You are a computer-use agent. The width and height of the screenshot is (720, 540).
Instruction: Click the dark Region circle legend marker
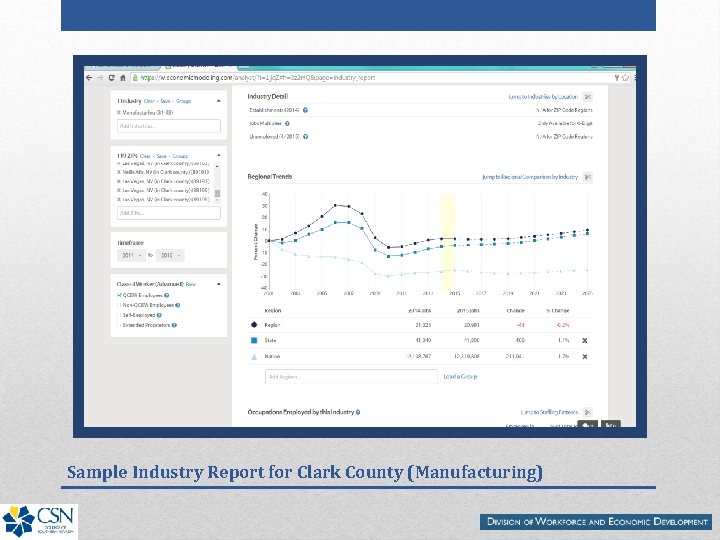click(x=254, y=325)
